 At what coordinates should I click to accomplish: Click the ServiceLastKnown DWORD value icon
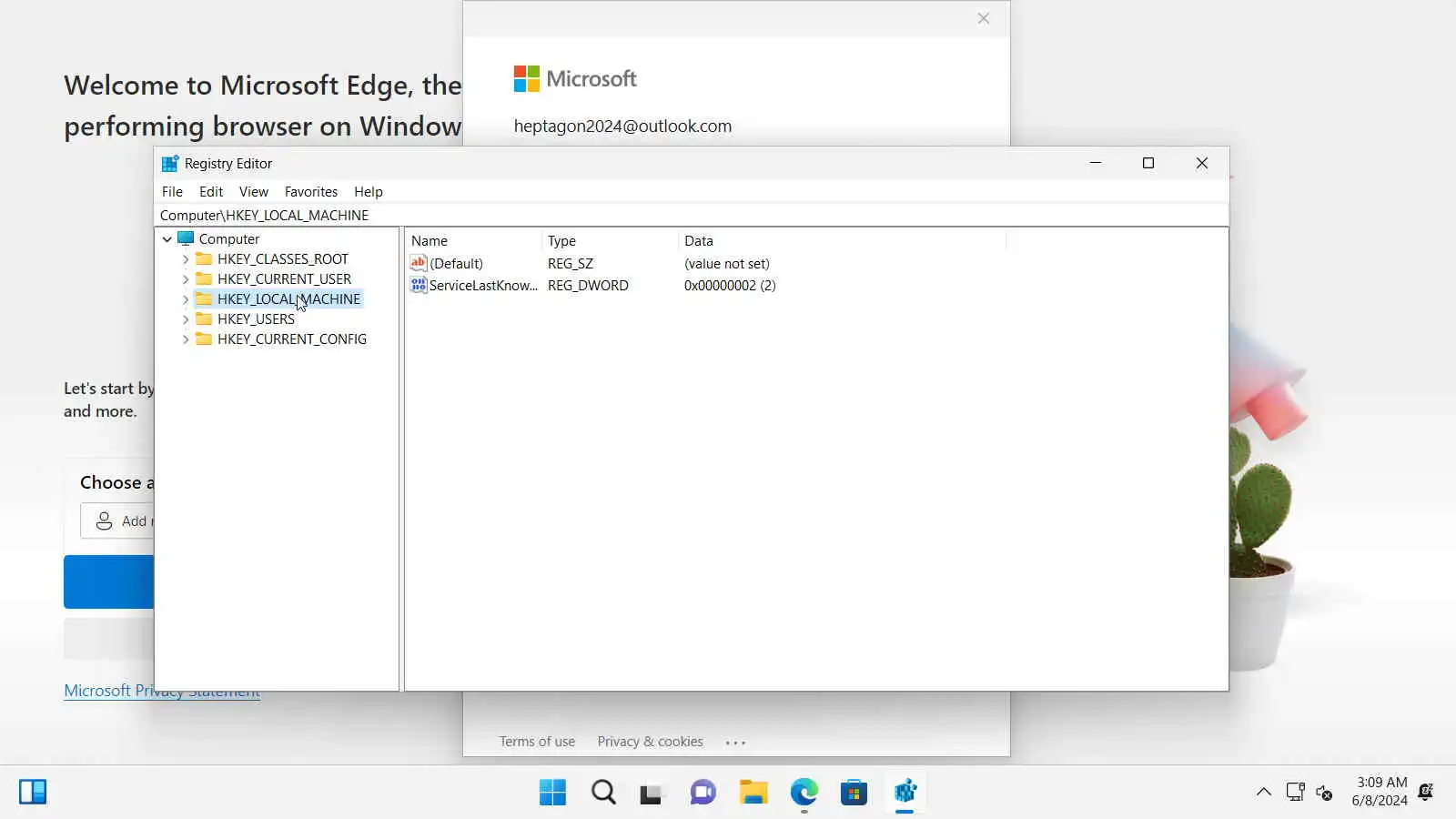[x=419, y=285]
